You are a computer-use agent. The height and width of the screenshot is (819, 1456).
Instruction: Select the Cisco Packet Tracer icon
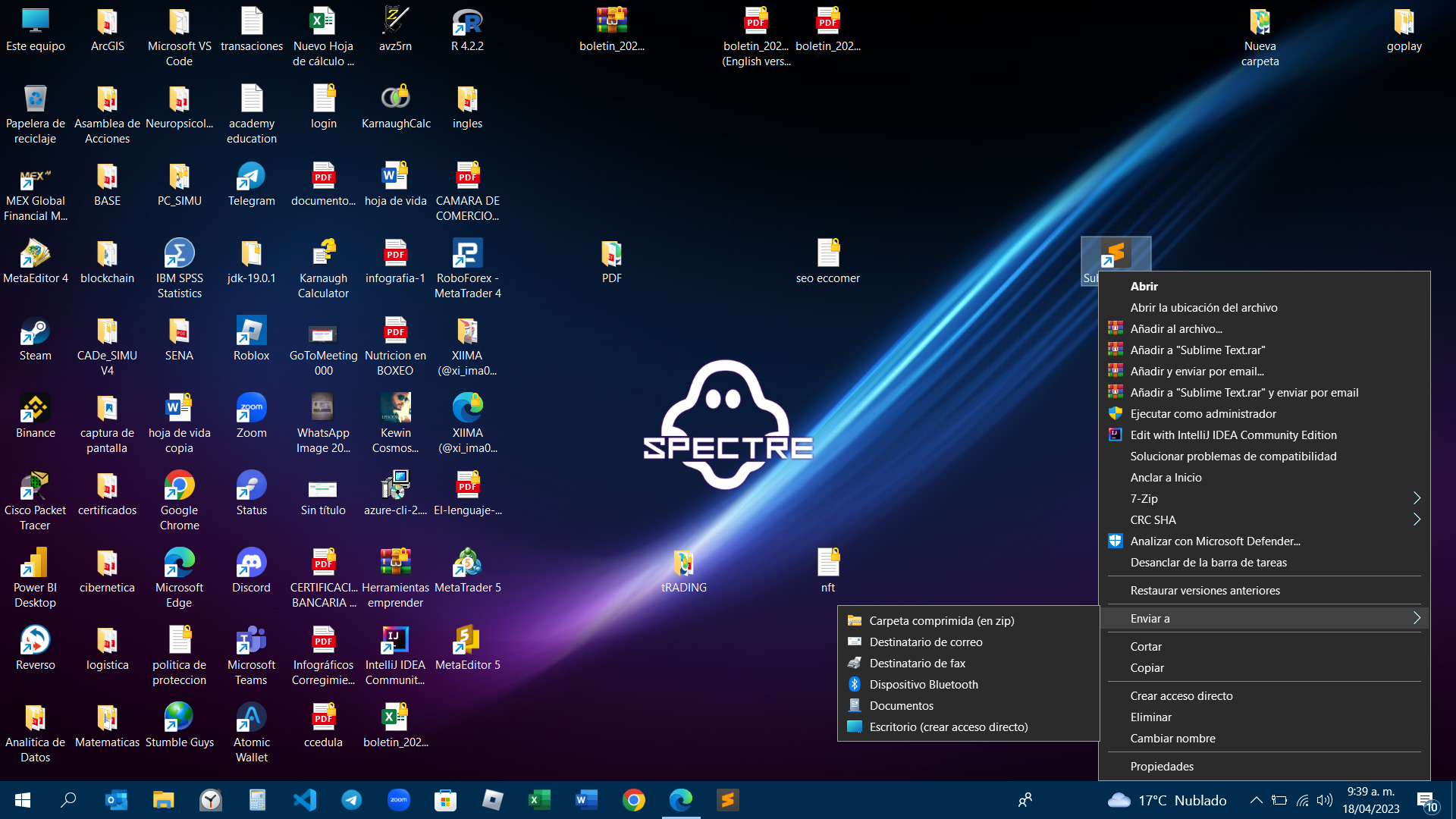click(x=35, y=500)
